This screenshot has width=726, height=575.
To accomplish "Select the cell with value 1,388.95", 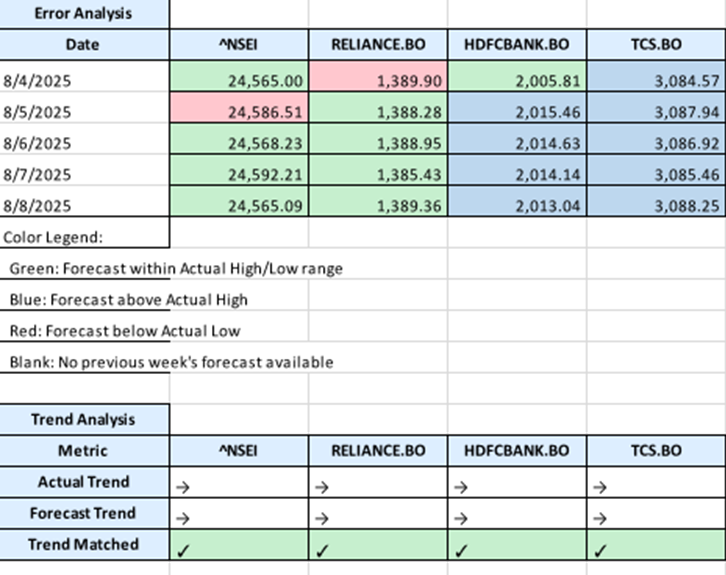I will tap(378, 139).
